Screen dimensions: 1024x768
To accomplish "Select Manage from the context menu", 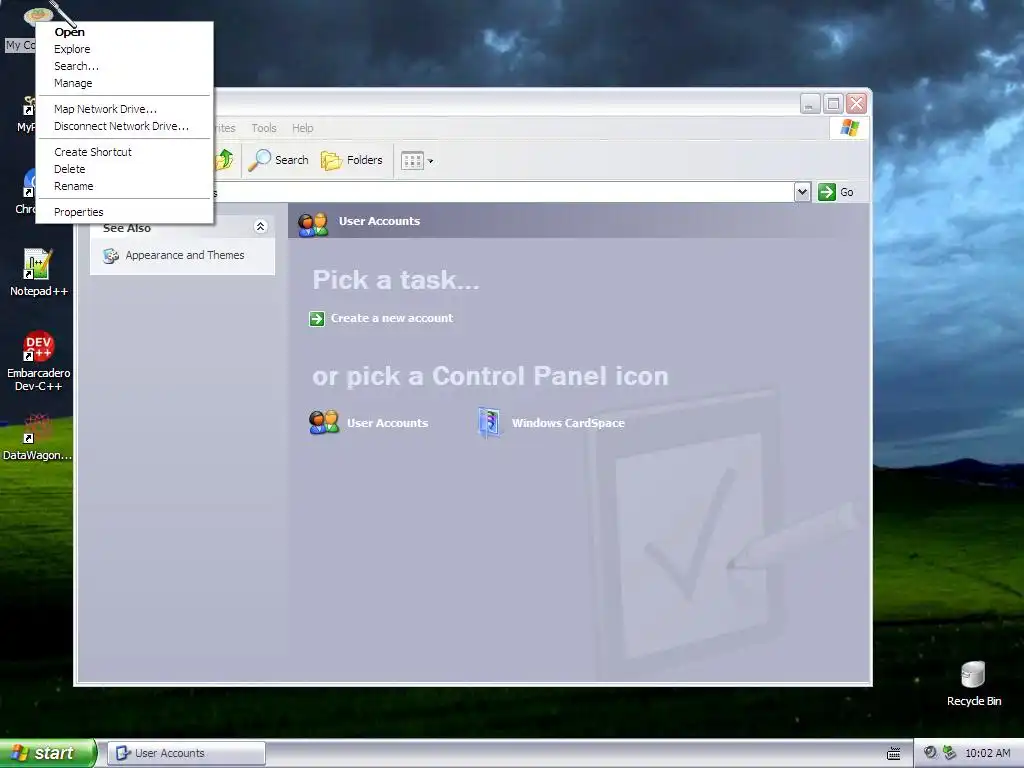I will tap(124, 83).
